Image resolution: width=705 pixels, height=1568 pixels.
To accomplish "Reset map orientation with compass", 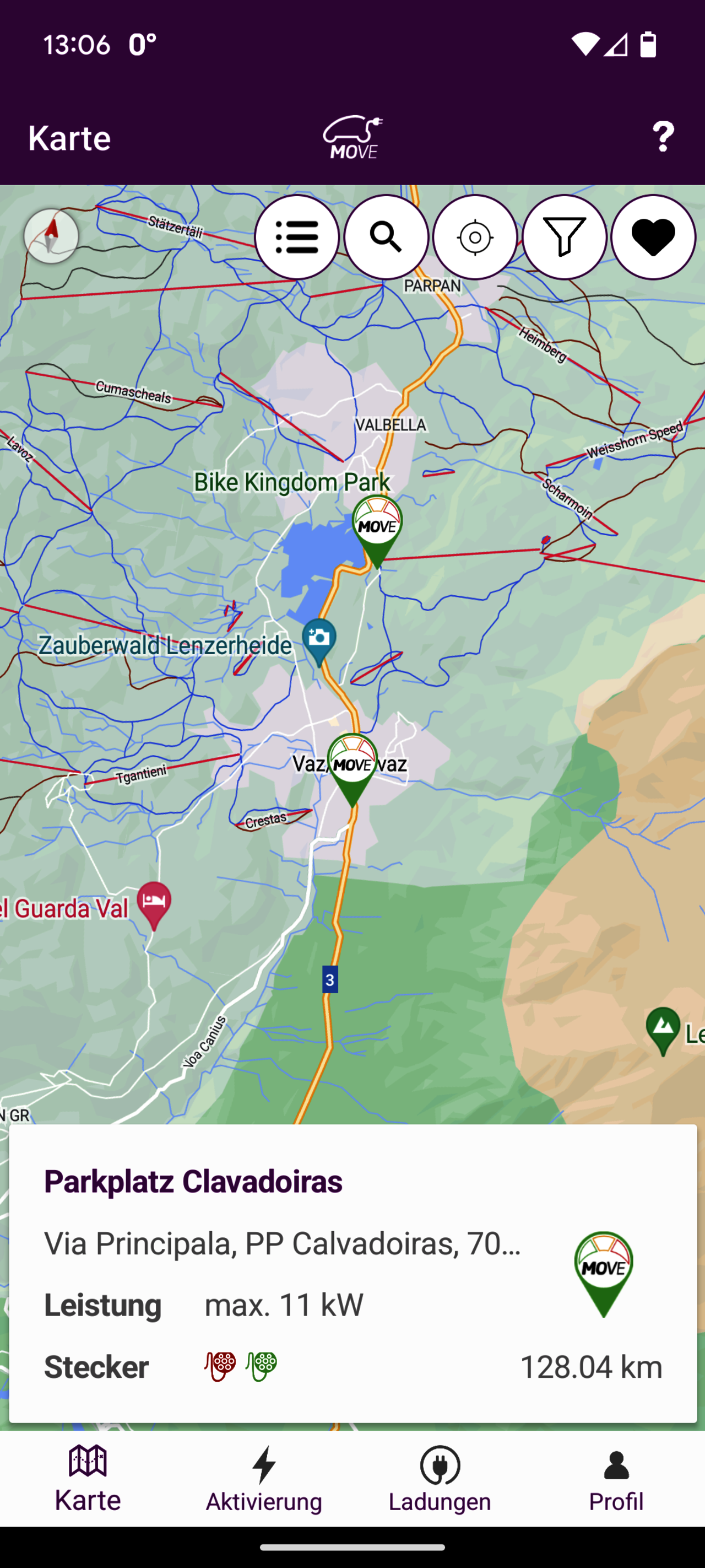I will point(51,236).
